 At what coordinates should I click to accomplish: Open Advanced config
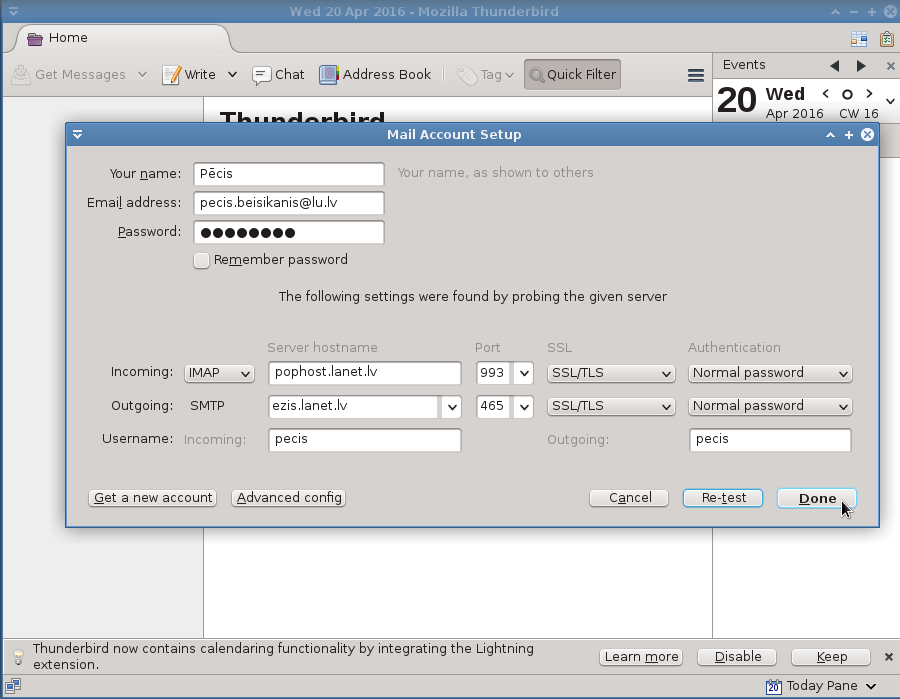(x=289, y=498)
